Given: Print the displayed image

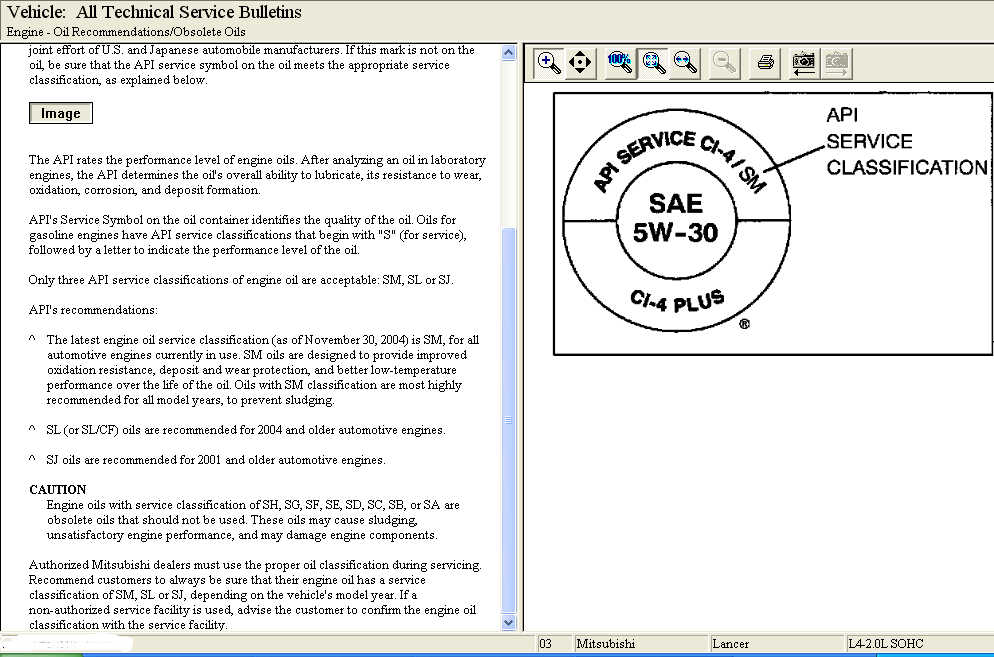Looking at the screenshot, I should 765,63.
